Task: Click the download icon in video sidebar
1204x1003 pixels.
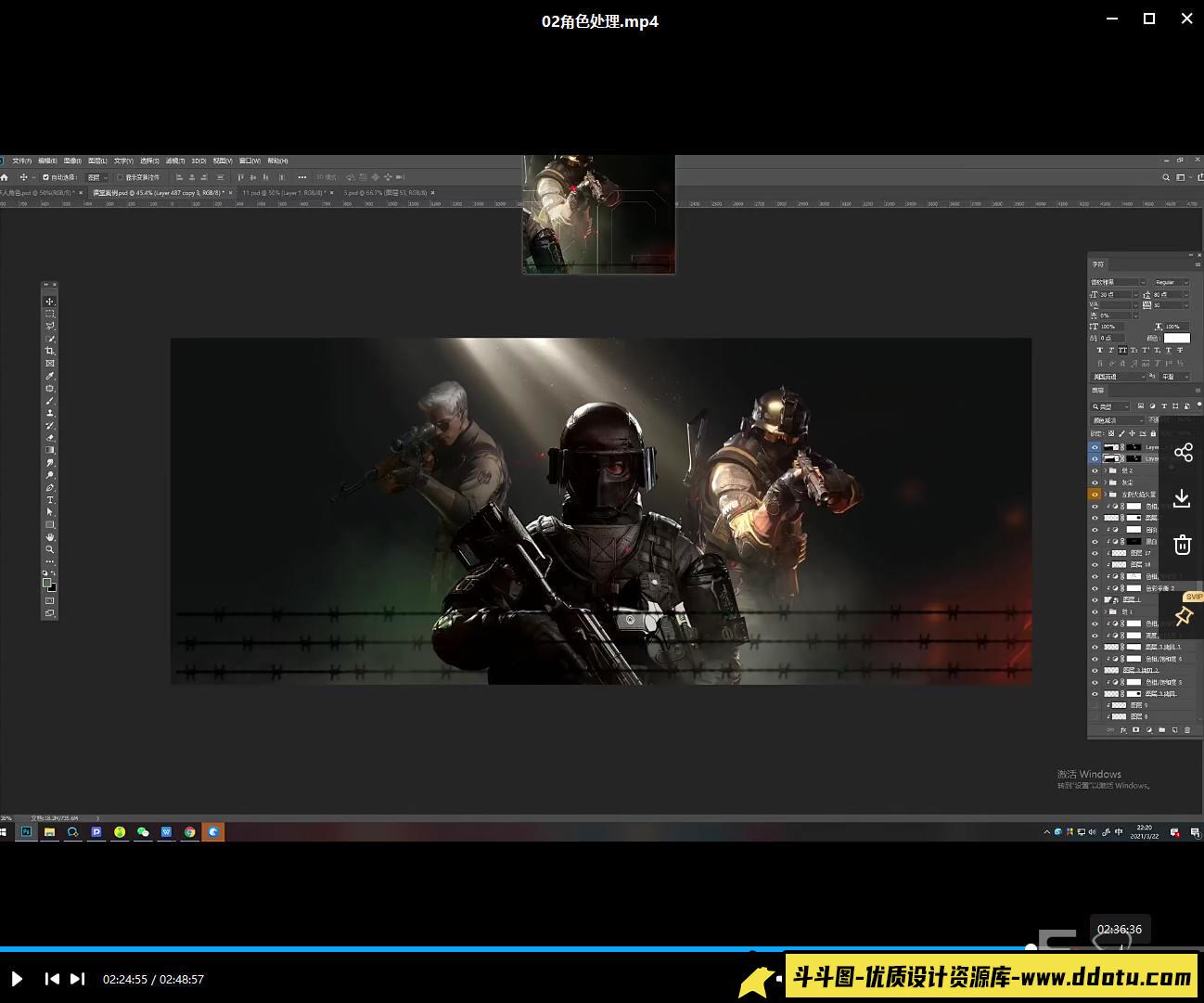Action: pos(1183,498)
